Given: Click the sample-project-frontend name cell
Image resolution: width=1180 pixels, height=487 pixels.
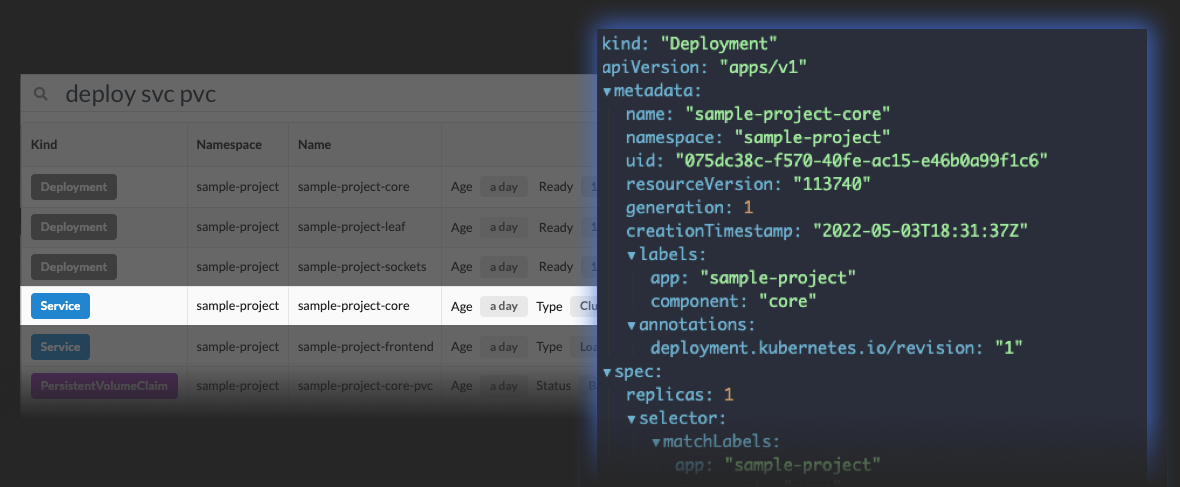Looking at the screenshot, I should pyautogui.click(x=365, y=347).
